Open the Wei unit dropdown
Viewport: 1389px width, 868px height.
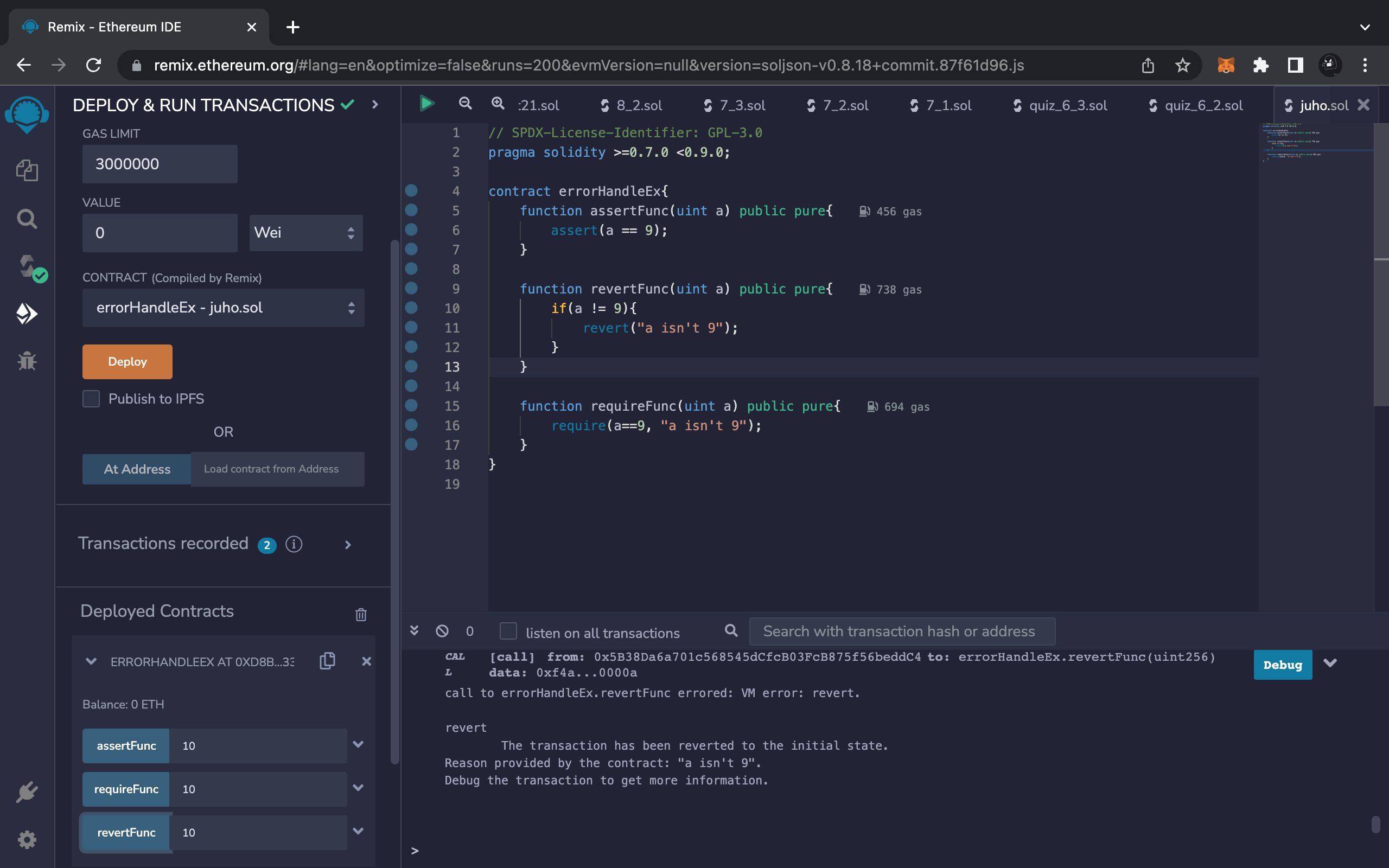305,233
